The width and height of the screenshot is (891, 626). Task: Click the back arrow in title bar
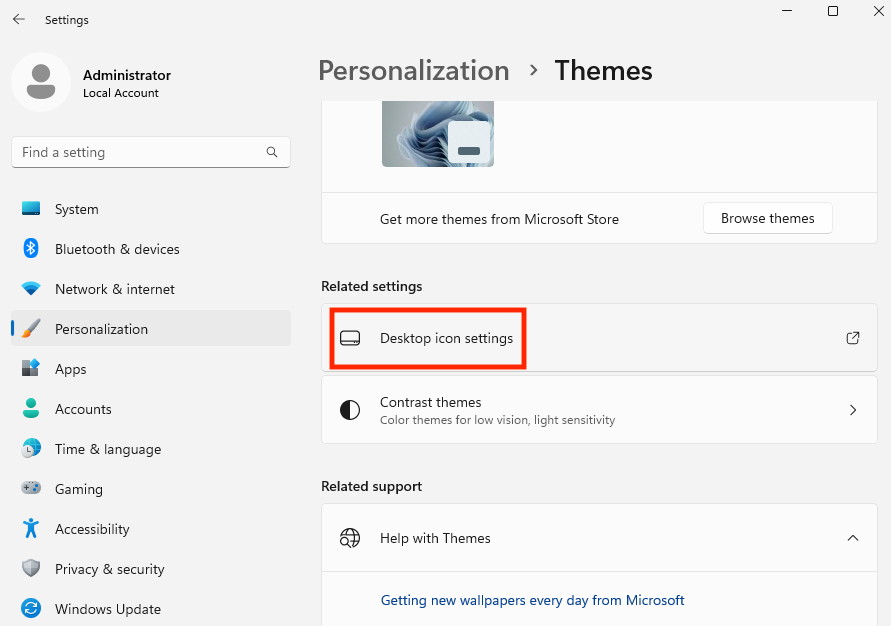(19, 19)
